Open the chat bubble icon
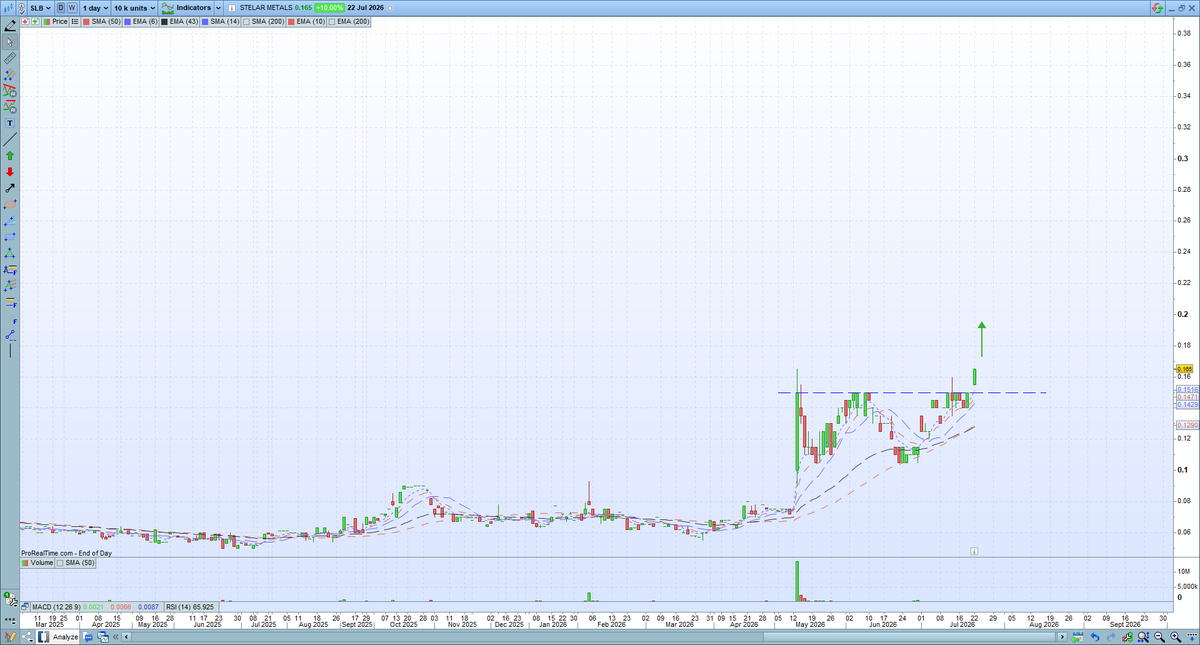 point(88,637)
